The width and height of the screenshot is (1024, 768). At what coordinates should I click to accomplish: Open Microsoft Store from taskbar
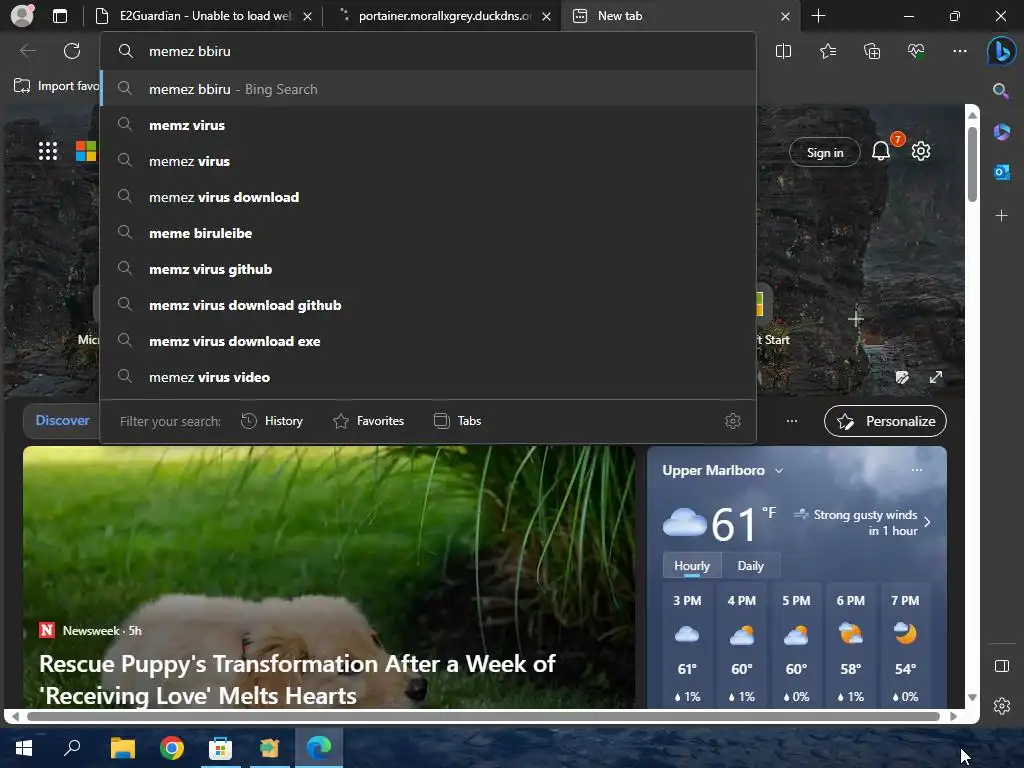(x=220, y=748)
